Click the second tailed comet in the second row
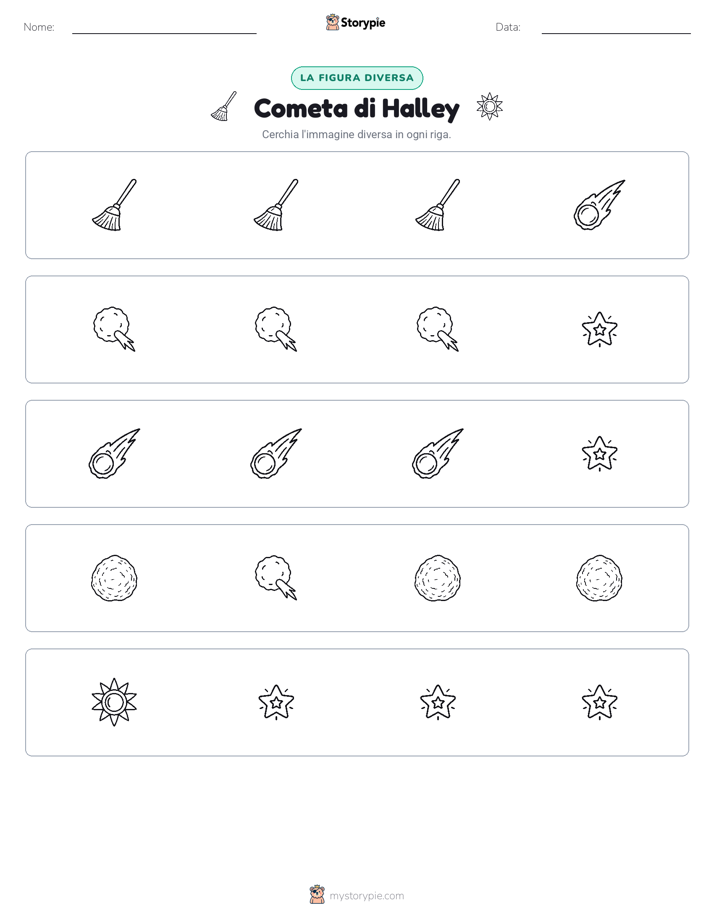 (276, 329)
